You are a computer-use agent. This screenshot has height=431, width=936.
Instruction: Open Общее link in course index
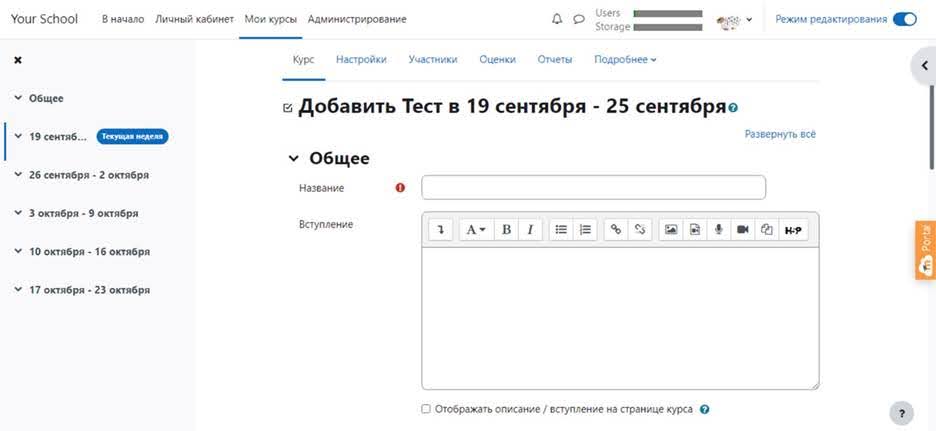pos(46,98)
